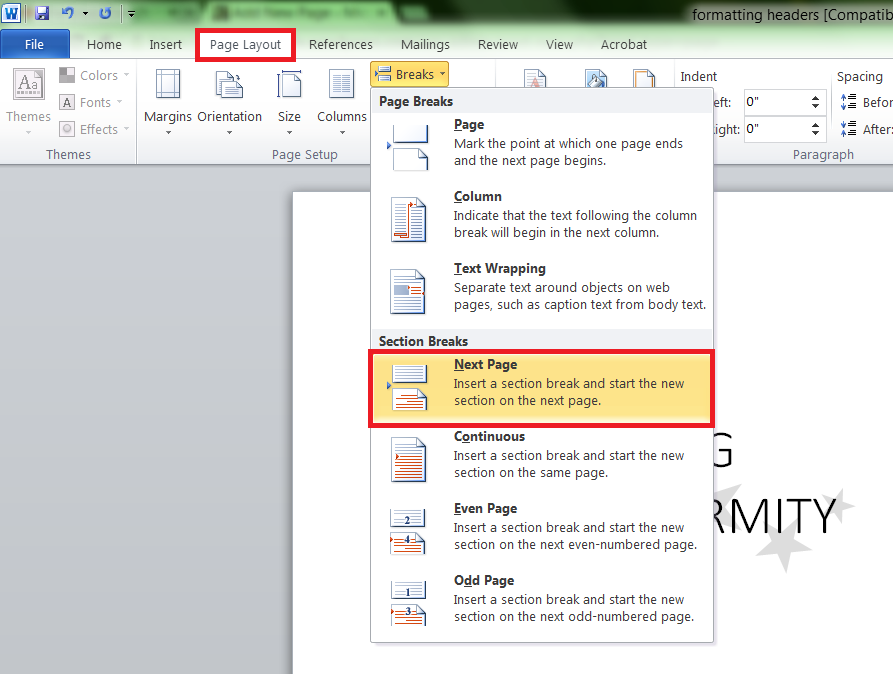The width and height of the screenshot is (893, 674).
Task: Click the page Size icon
Action: [x=289, y=98]
